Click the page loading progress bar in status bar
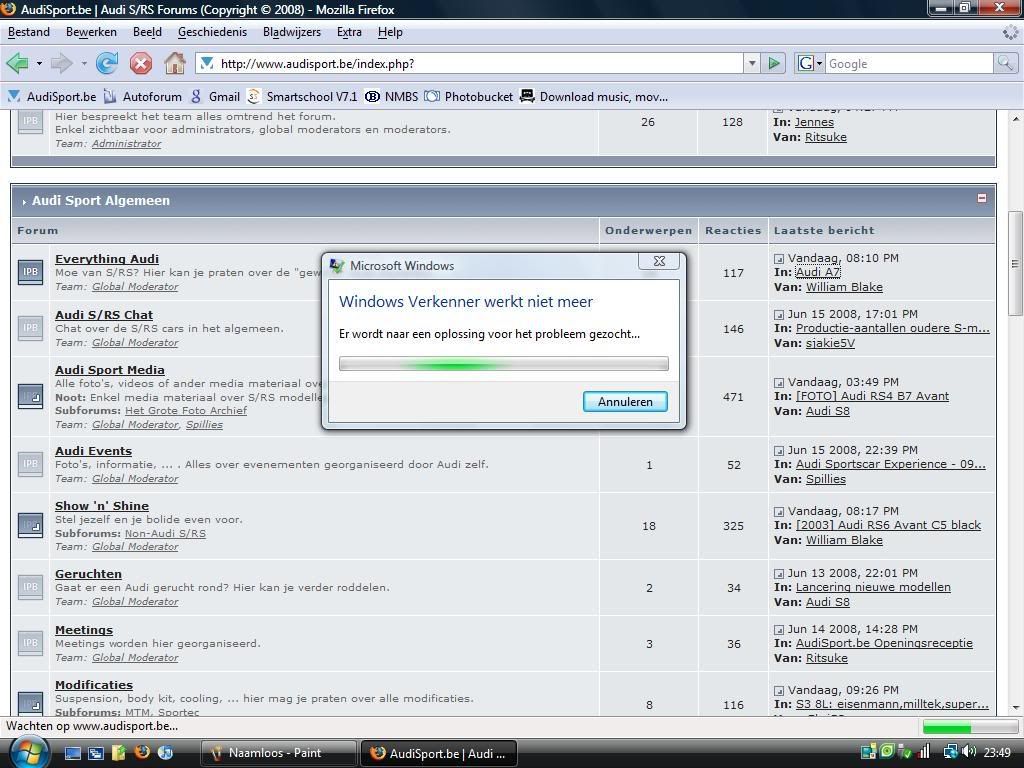 [968, 727]
